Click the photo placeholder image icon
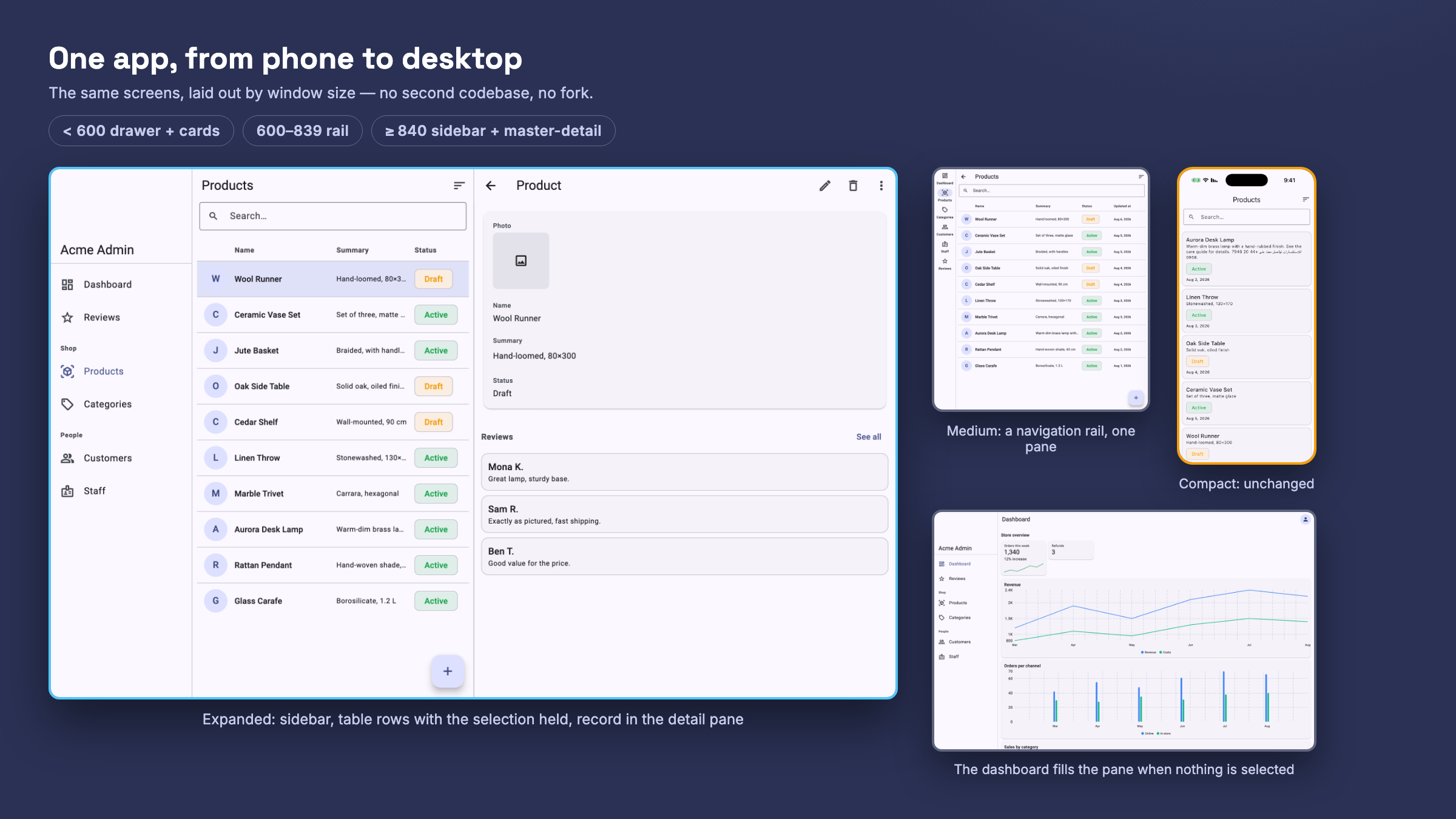 tap(521, 261)
